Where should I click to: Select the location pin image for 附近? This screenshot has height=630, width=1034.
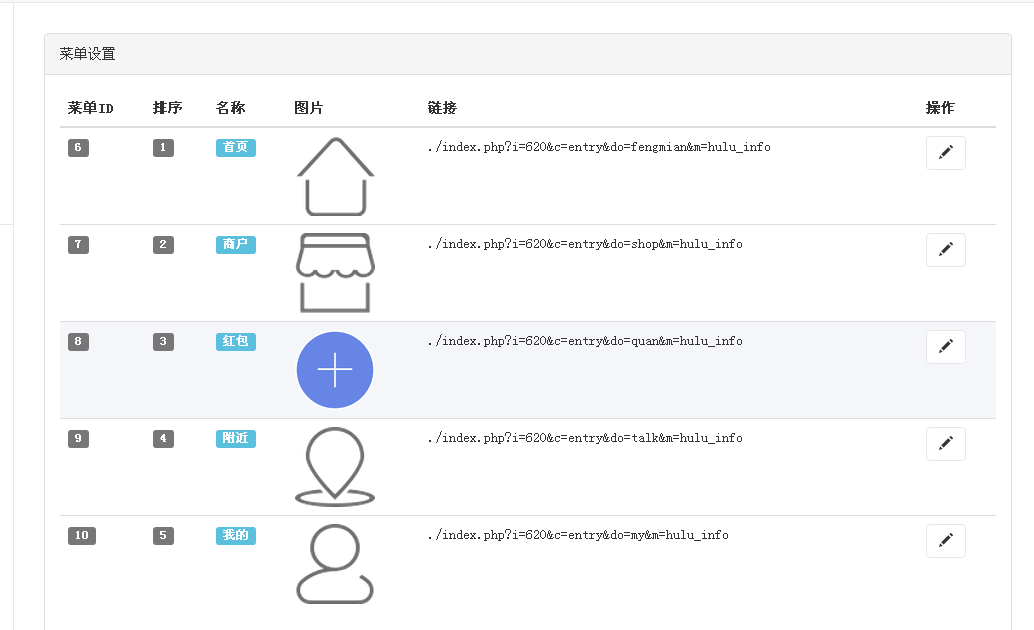(x=335, y=467)
